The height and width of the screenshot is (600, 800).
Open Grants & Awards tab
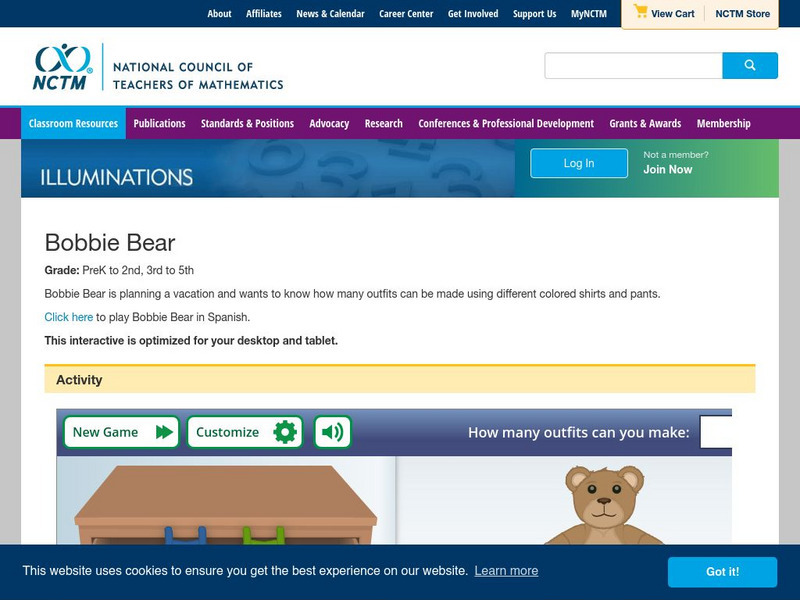tap(645, 123)
